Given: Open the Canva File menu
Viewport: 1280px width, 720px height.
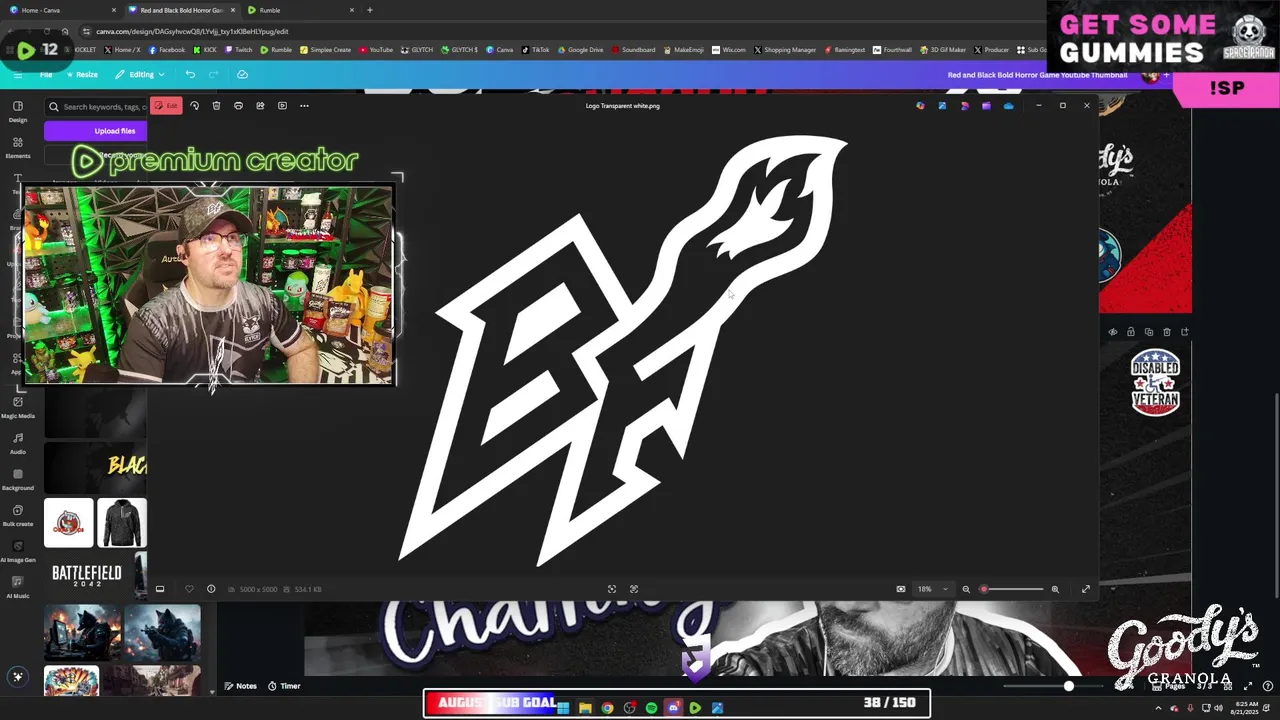Looking at the screenshot, I should (46, 74).
